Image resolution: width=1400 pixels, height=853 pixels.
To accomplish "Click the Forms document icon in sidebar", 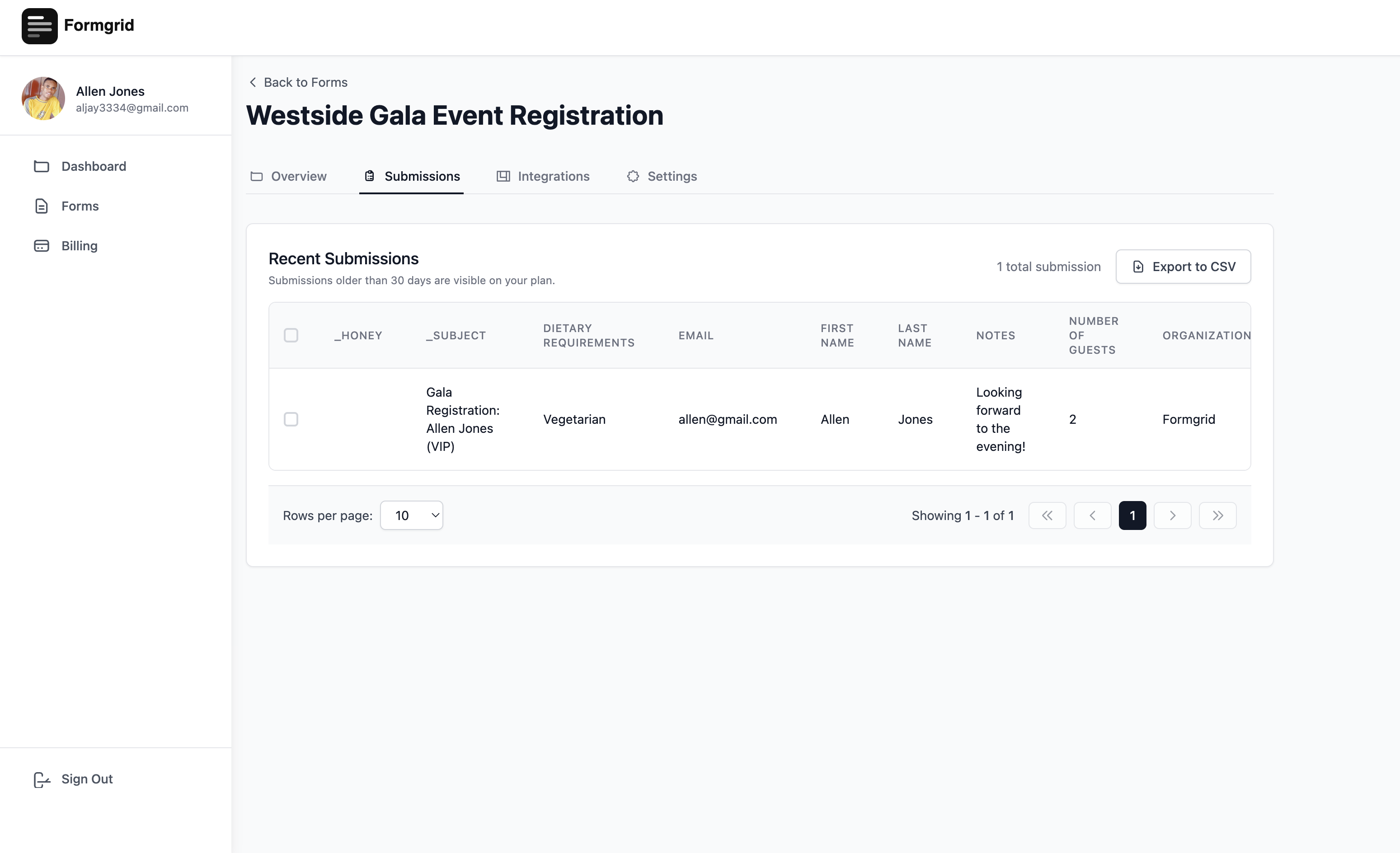I will [x=41, y=206].
